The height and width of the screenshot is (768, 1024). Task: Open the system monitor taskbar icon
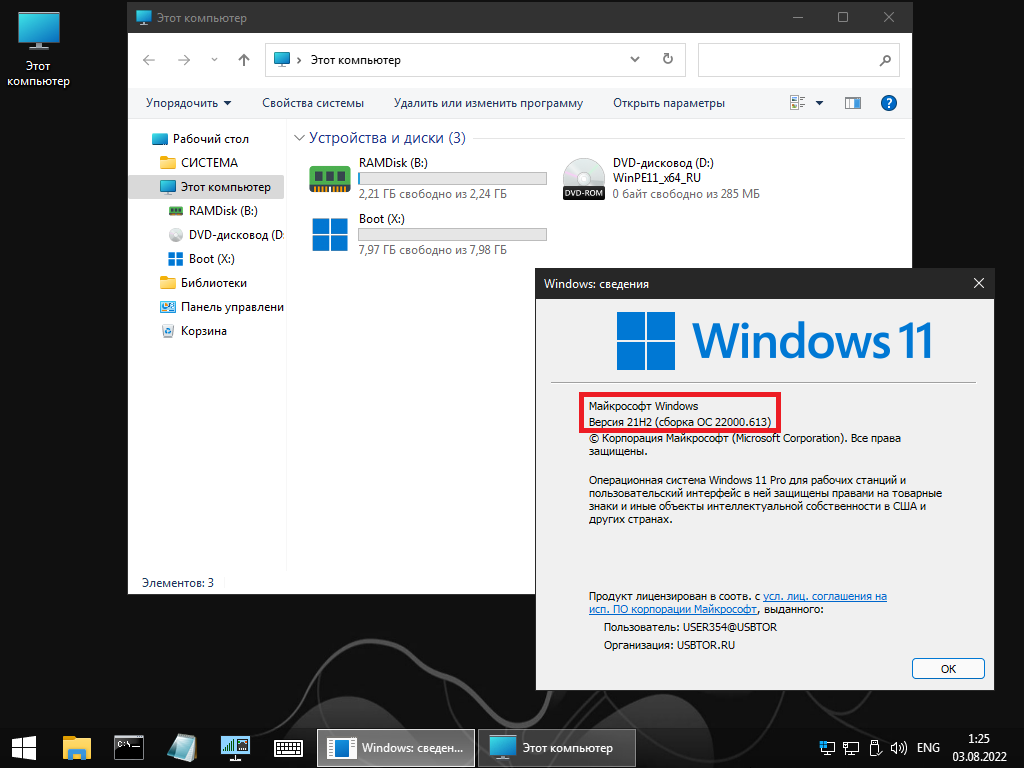(x=235, y=748)
